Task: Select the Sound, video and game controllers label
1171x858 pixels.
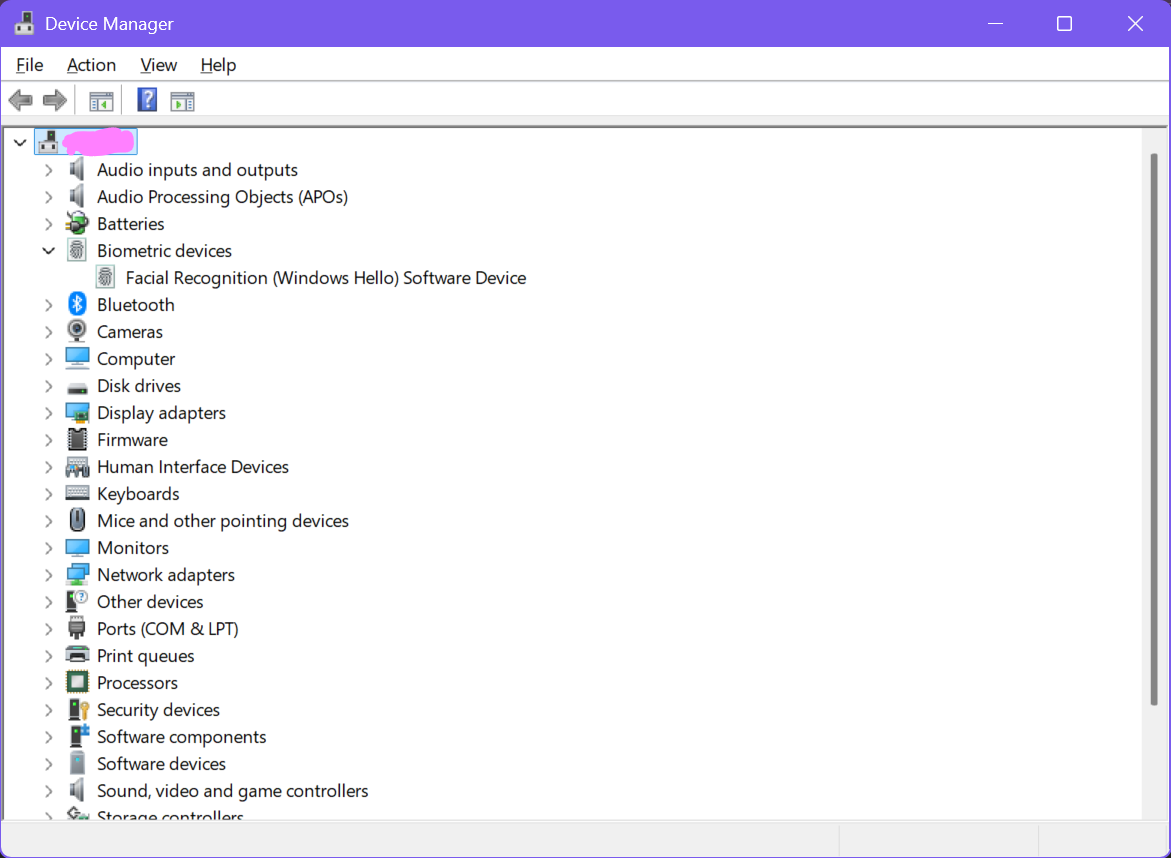Action: [x=232, y=791]
